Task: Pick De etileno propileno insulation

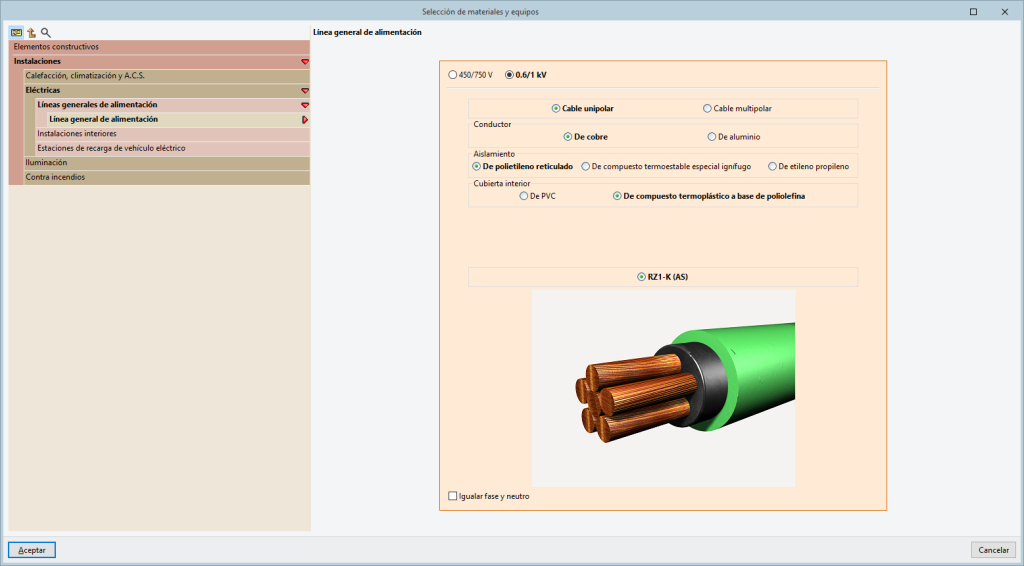Action: [x=772, y=167]
